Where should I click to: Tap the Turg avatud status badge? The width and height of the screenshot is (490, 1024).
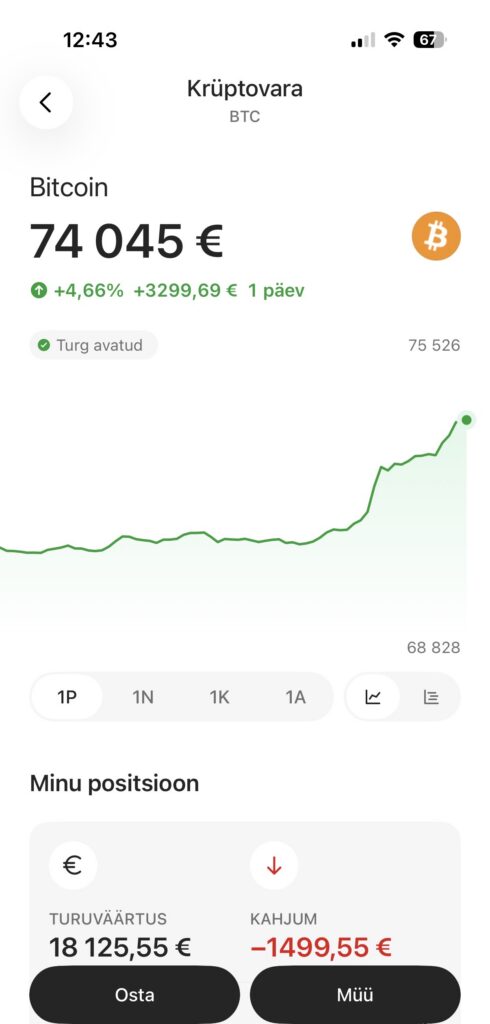(x=93, y=345)
